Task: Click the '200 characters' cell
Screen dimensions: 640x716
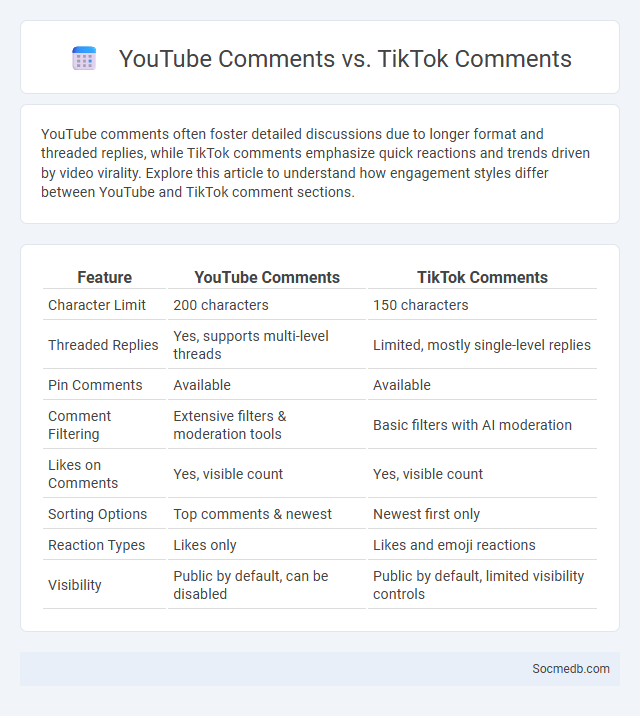Action: pos(221,305)
